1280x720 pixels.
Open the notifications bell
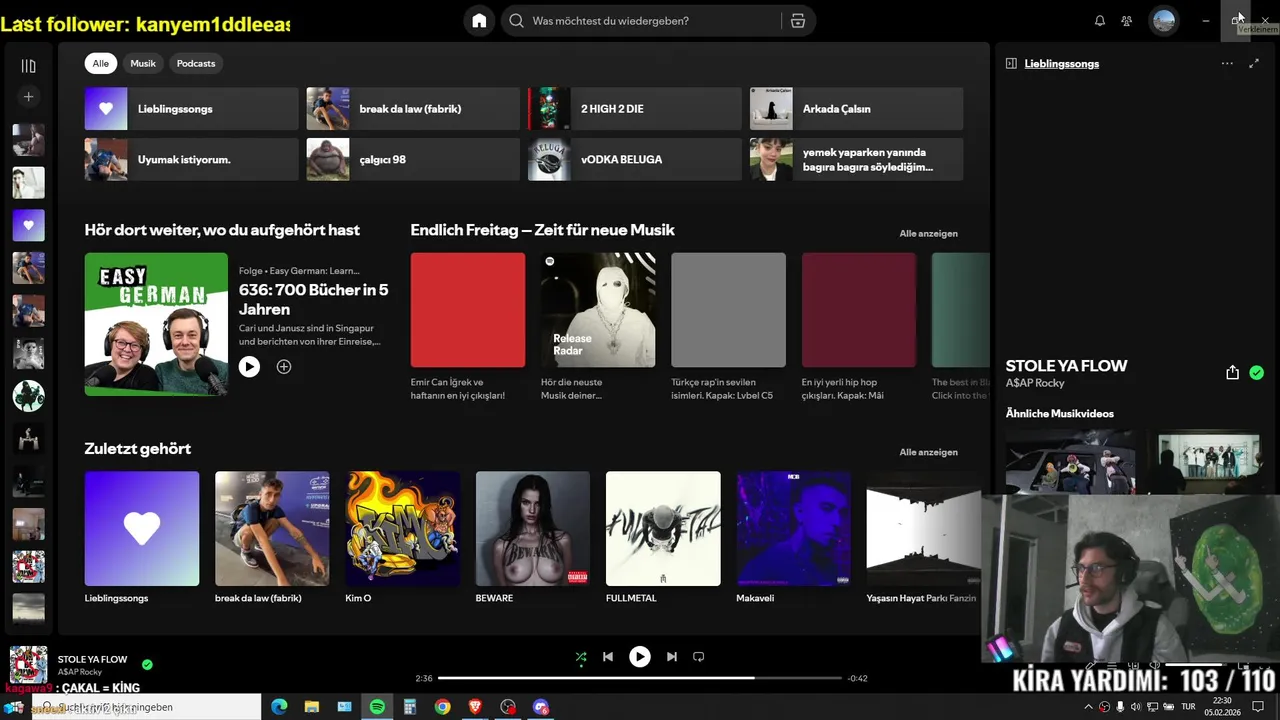tap(1100, 21)
